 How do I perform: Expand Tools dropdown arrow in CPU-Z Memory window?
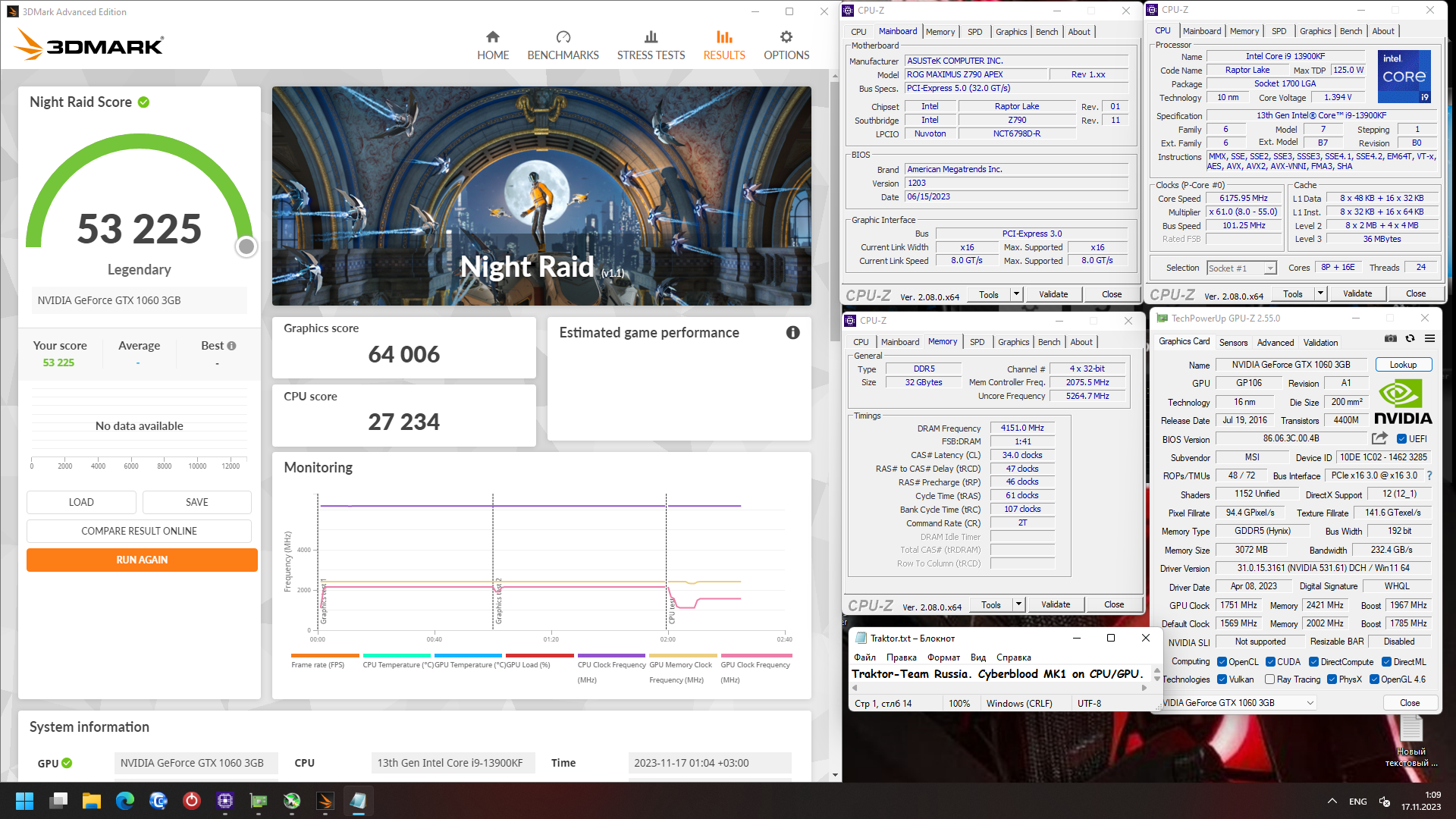tap(1018, 604)
